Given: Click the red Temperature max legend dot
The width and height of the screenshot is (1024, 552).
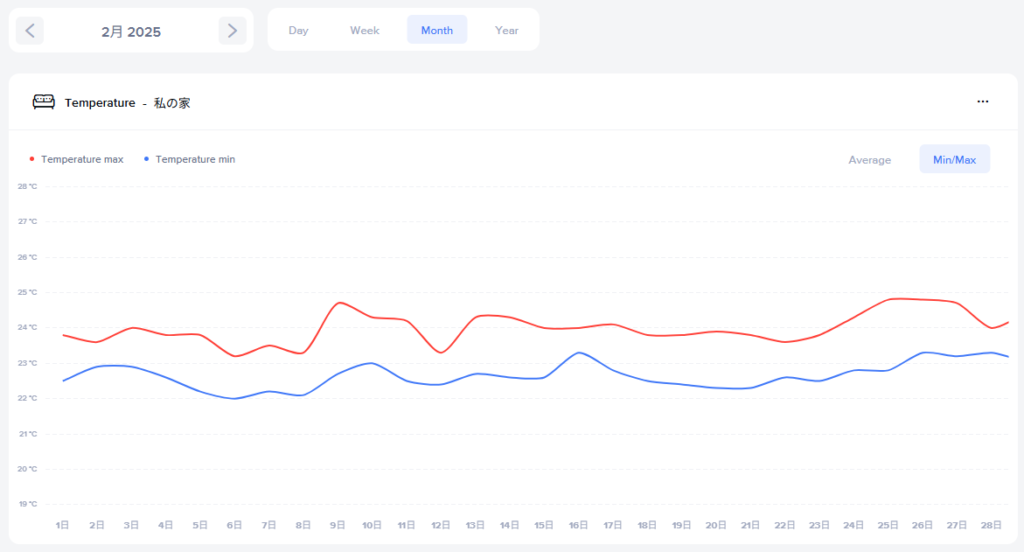Looking at the screenshot, I should pos(32,159).
